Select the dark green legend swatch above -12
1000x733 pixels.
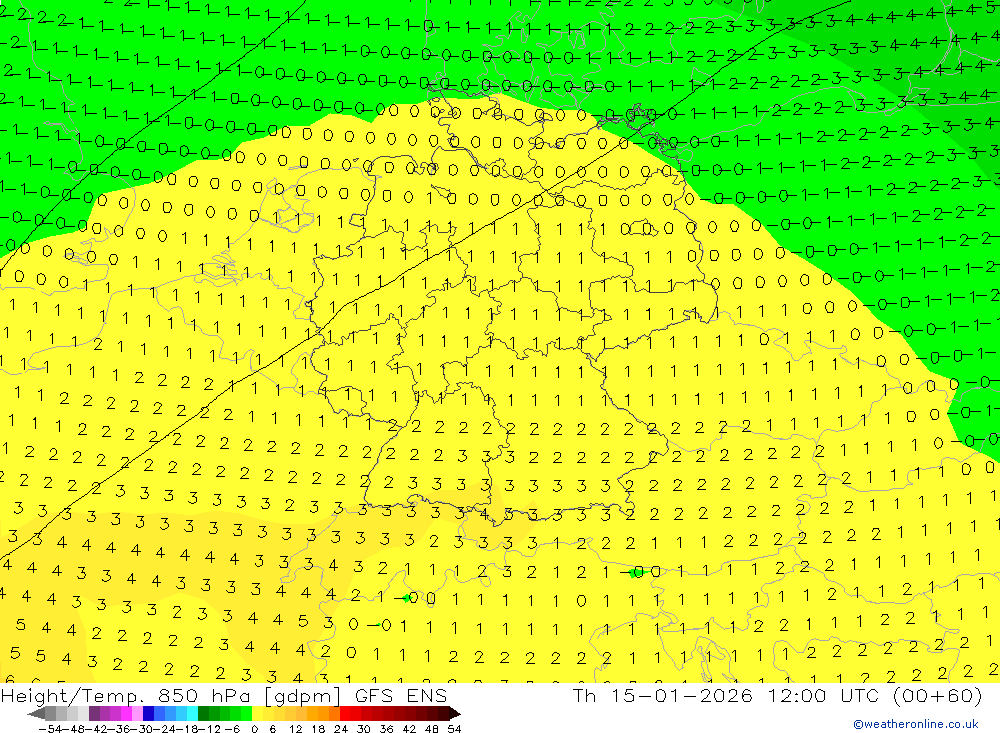[203, 714]
